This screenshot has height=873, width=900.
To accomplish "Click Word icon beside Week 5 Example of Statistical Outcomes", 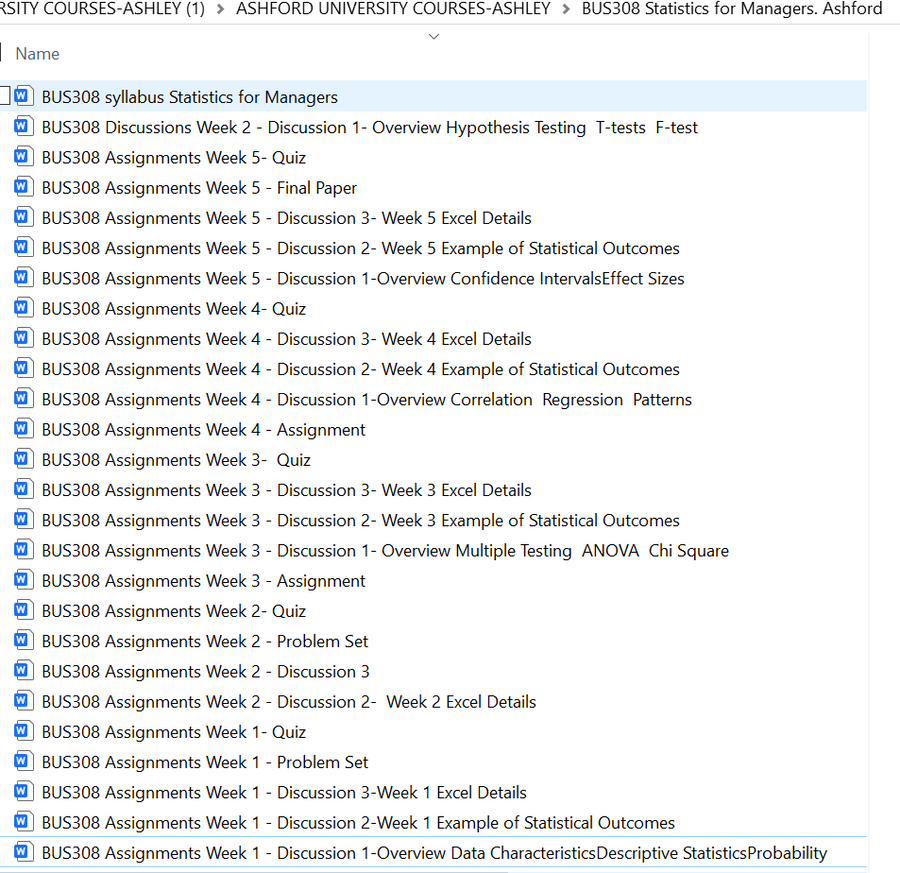I will pyautogui.click(x=23, y=247).
